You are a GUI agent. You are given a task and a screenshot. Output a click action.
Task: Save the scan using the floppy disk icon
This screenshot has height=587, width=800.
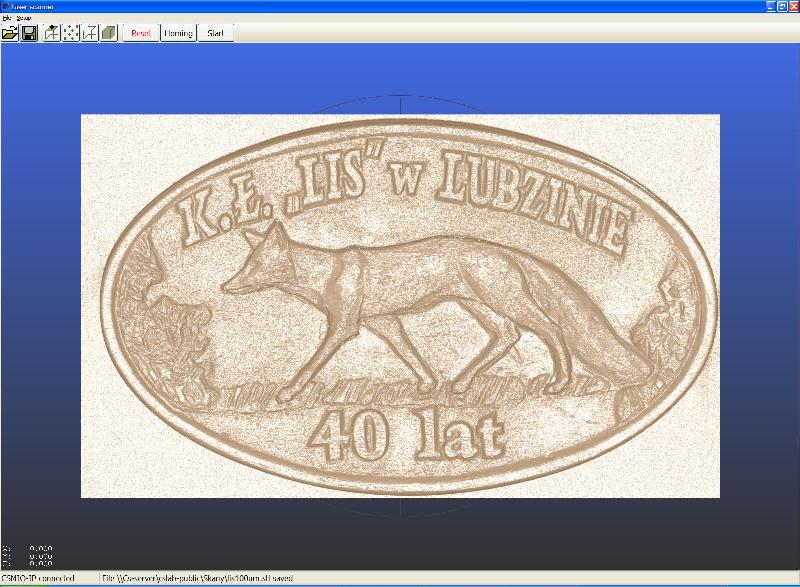click(29, 33)
